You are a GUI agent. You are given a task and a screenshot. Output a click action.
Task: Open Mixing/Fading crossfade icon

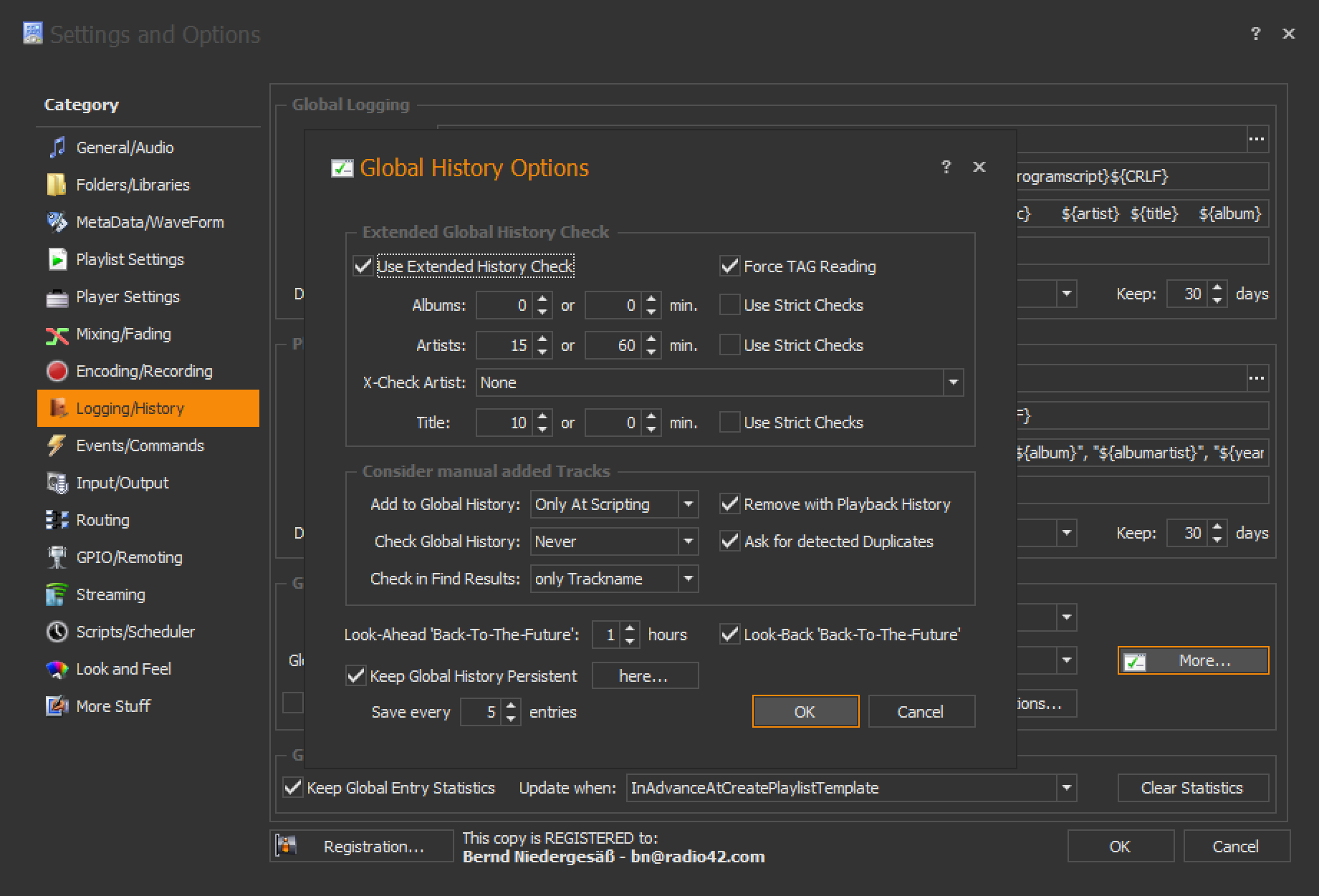(57, 334)
